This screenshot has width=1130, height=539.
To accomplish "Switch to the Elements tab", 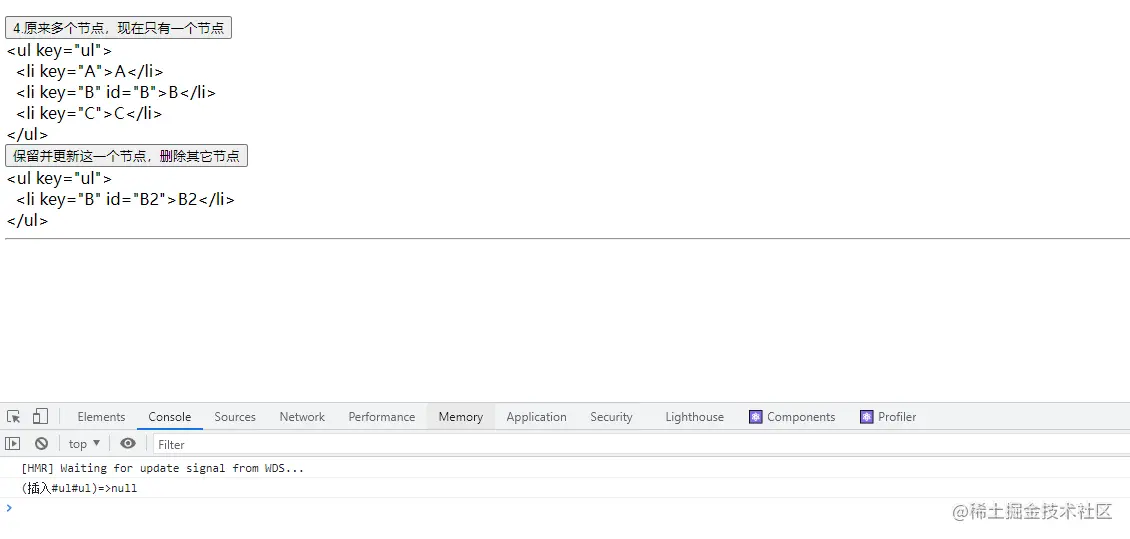I will (x=101, y=416).
